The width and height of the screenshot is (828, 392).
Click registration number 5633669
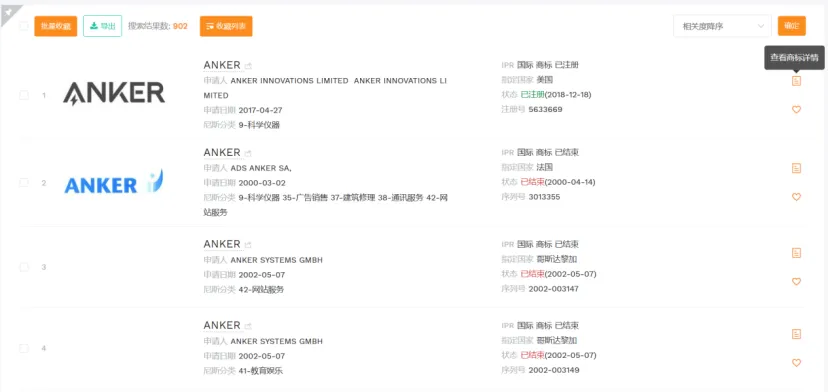545,109
